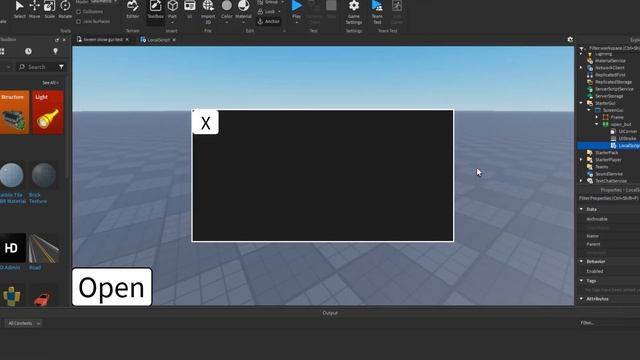Close the LocalScript tab
Viewport: 640px width, 360px height.
[x=174, y=40]
